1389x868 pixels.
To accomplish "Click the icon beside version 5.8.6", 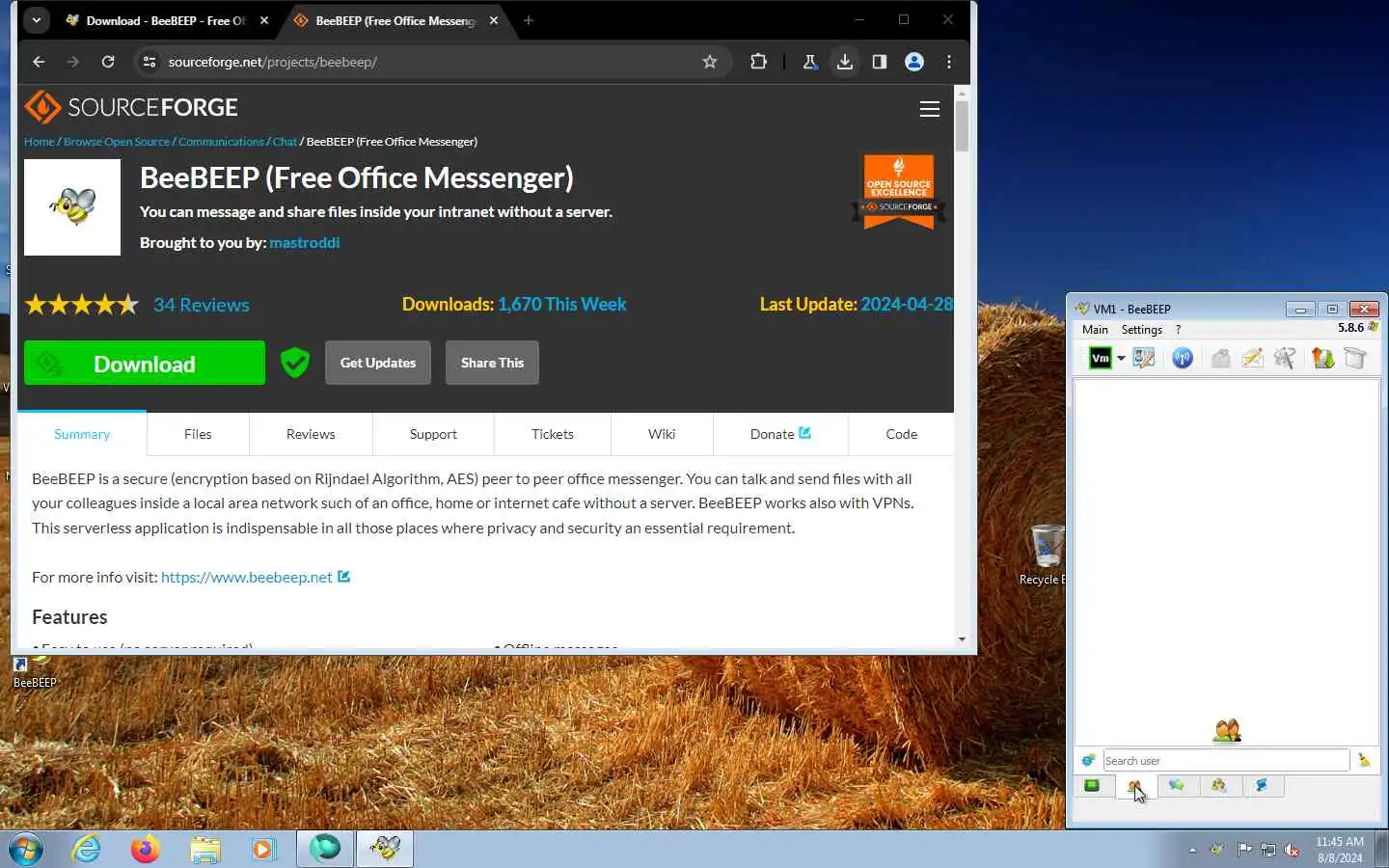I will [x=1373, y=327].
